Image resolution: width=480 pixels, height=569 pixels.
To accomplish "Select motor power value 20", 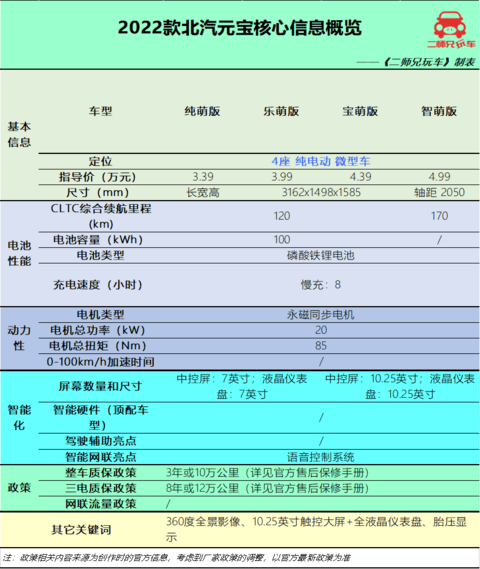I will [x=321, y=330].
